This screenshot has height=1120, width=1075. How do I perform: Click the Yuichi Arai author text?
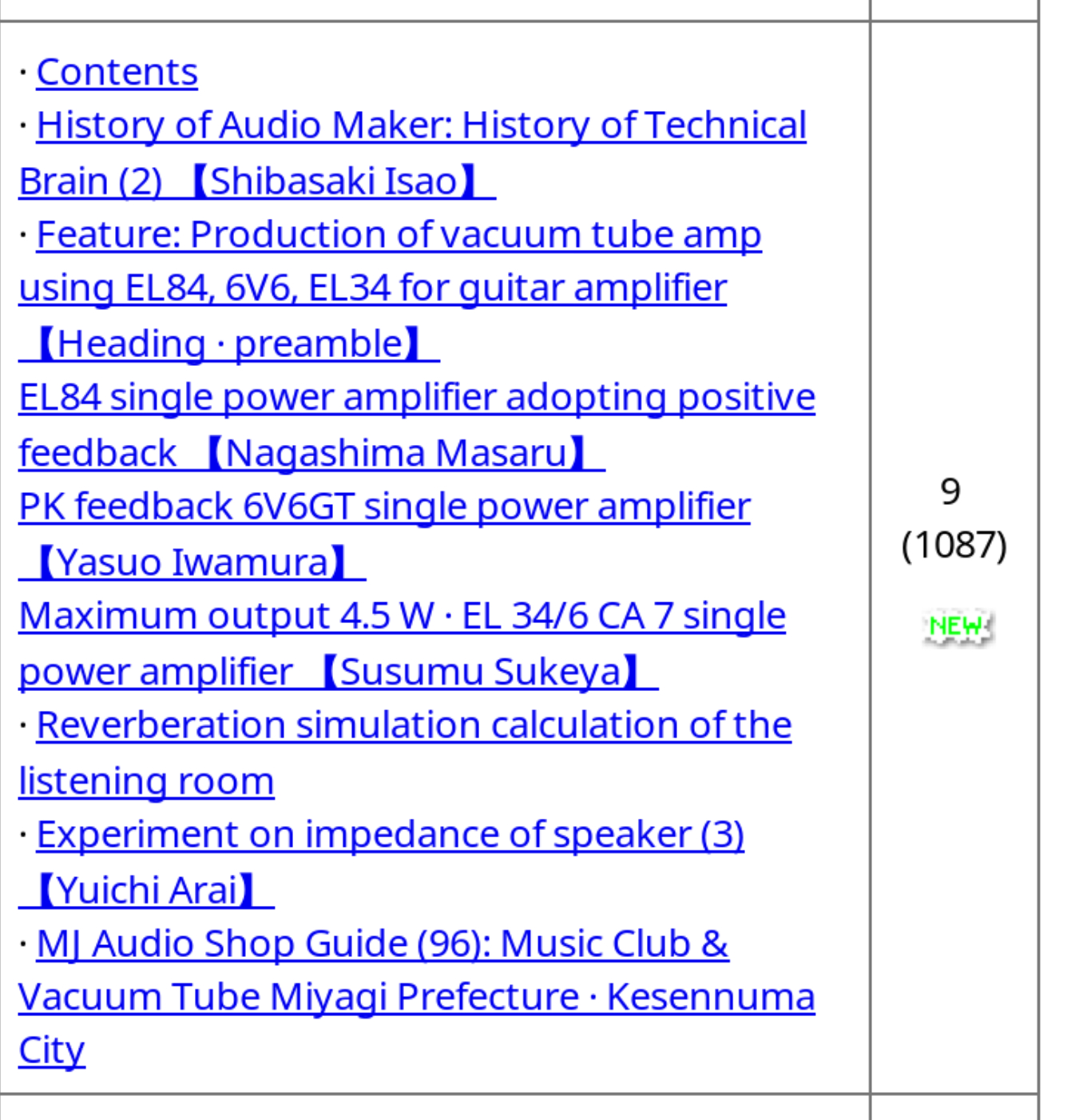146,891
